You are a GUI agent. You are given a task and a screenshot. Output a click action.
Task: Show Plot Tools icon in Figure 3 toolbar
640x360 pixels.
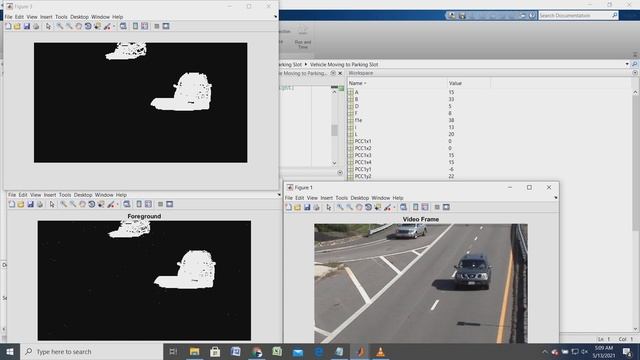[x=166, y=26]
